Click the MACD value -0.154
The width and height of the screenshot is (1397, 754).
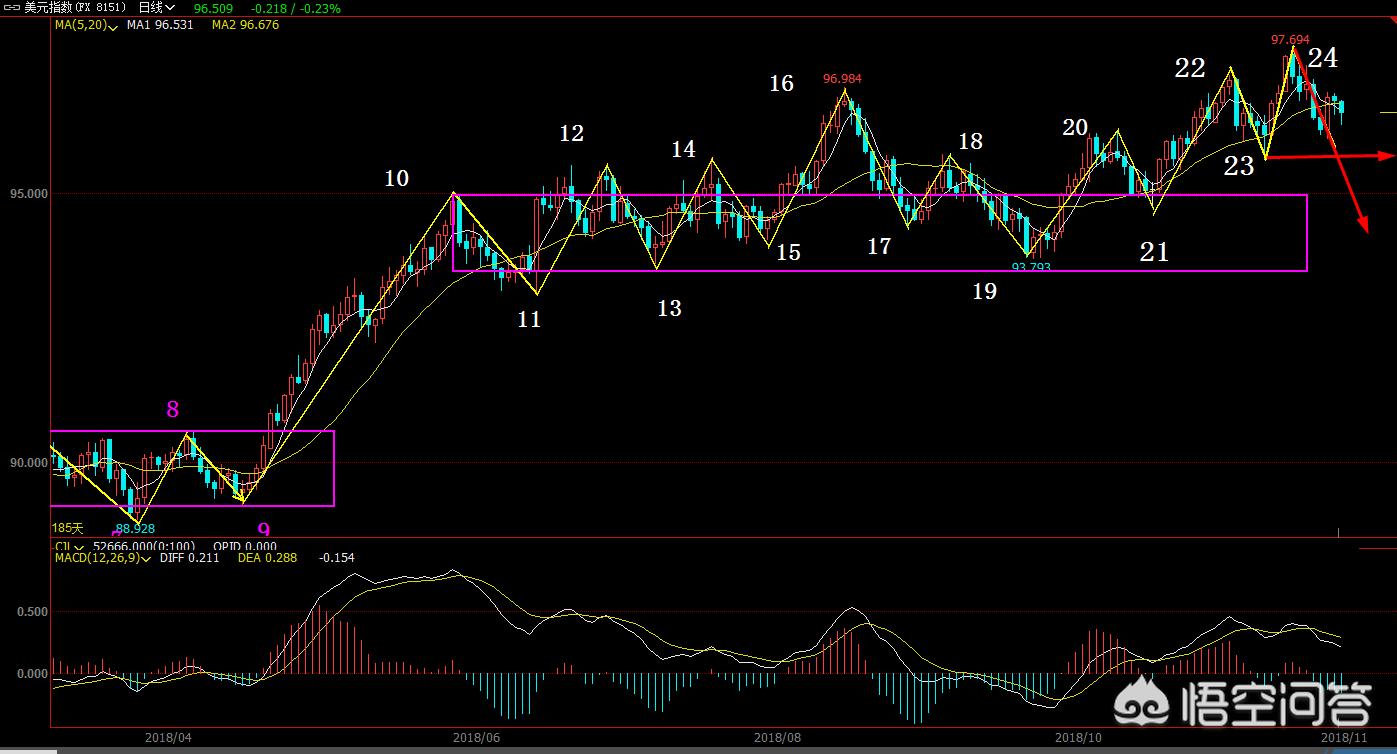tap(337, 558)
